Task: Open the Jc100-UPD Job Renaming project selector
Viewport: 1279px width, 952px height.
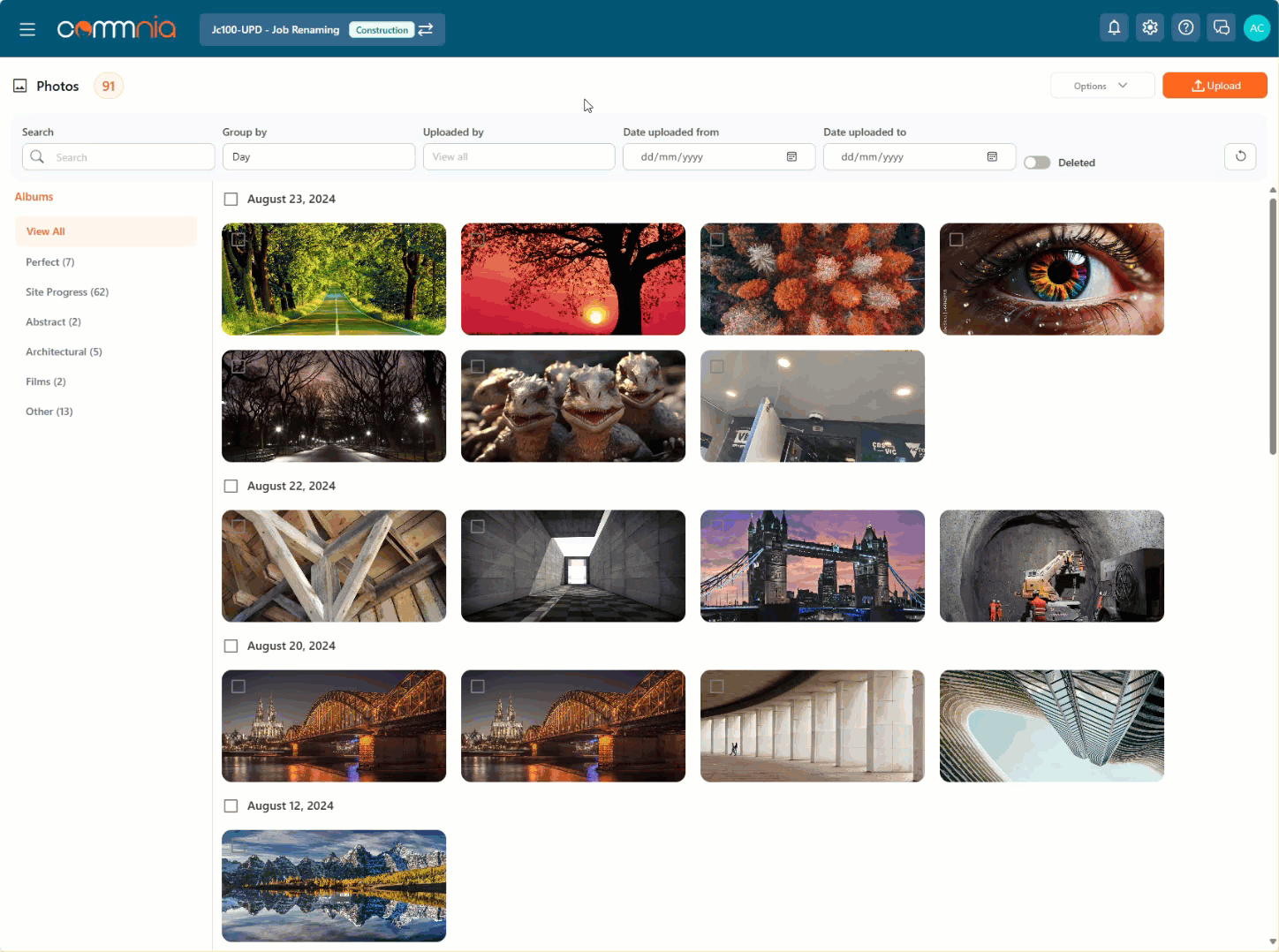Action: [322, 29]
